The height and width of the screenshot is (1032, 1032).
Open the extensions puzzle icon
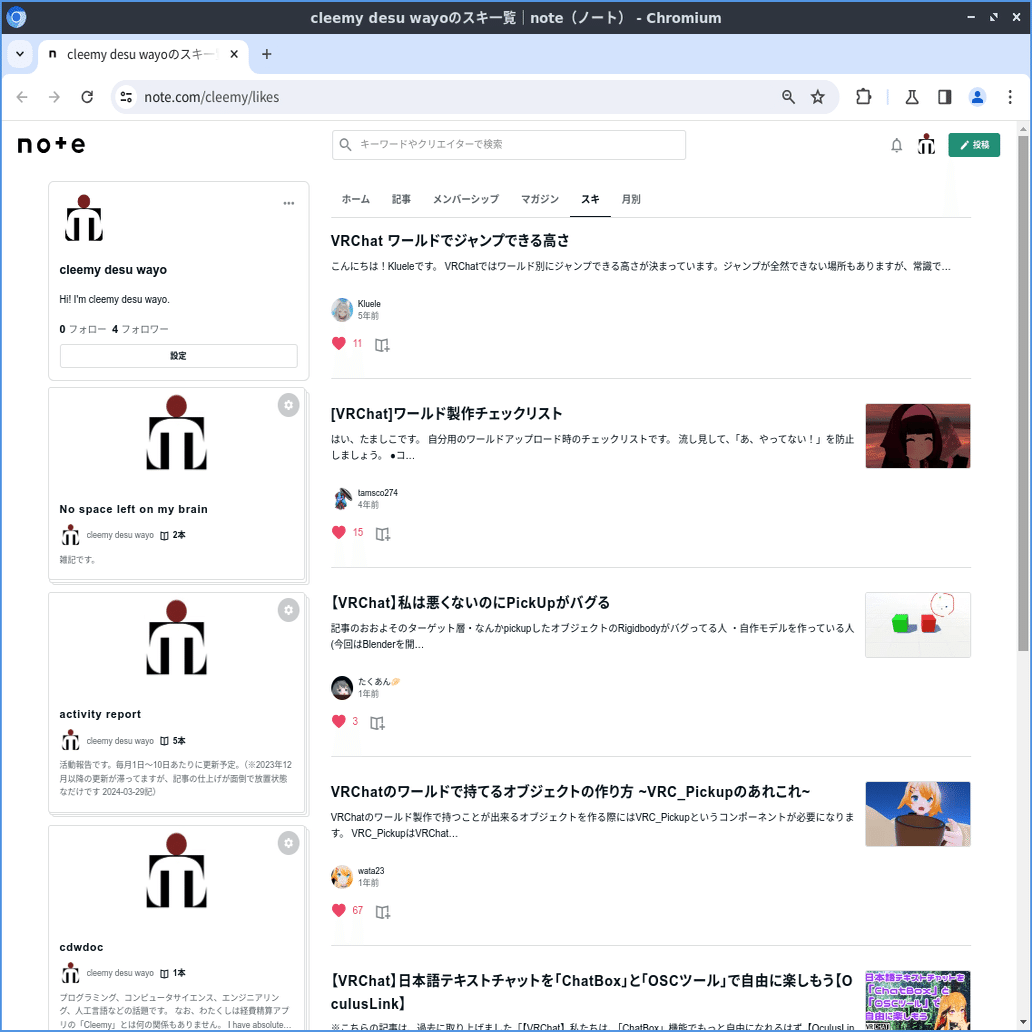click(863, 97)
